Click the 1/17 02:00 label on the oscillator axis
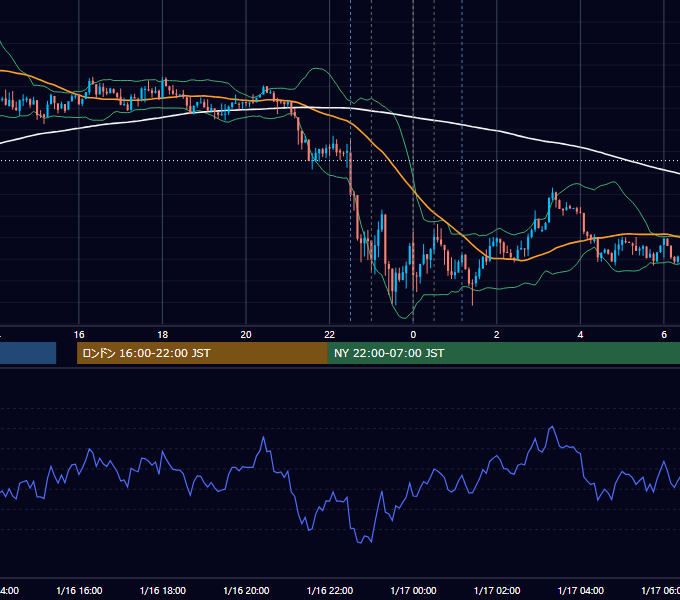 (497, 591)
